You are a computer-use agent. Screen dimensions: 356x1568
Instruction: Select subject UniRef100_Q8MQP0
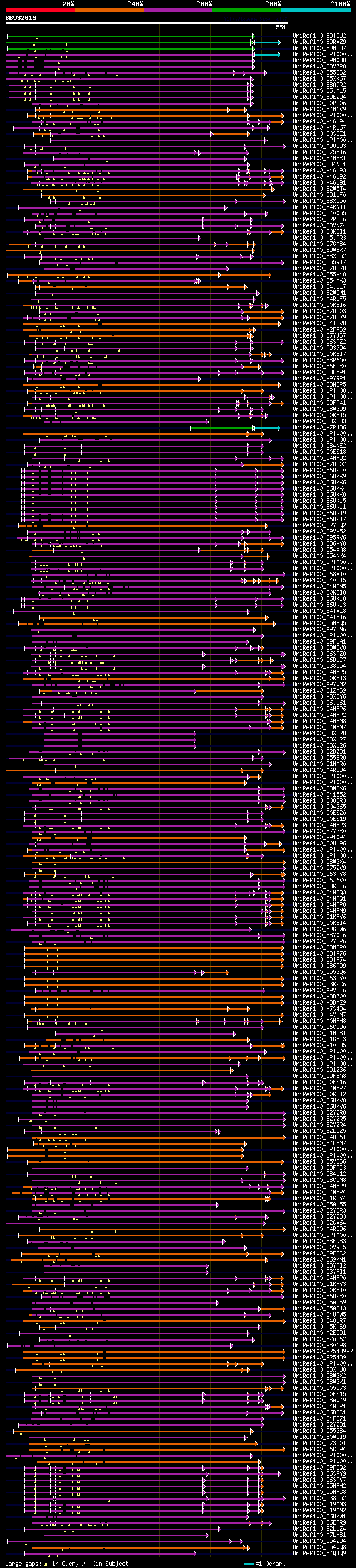coord(319,947)
